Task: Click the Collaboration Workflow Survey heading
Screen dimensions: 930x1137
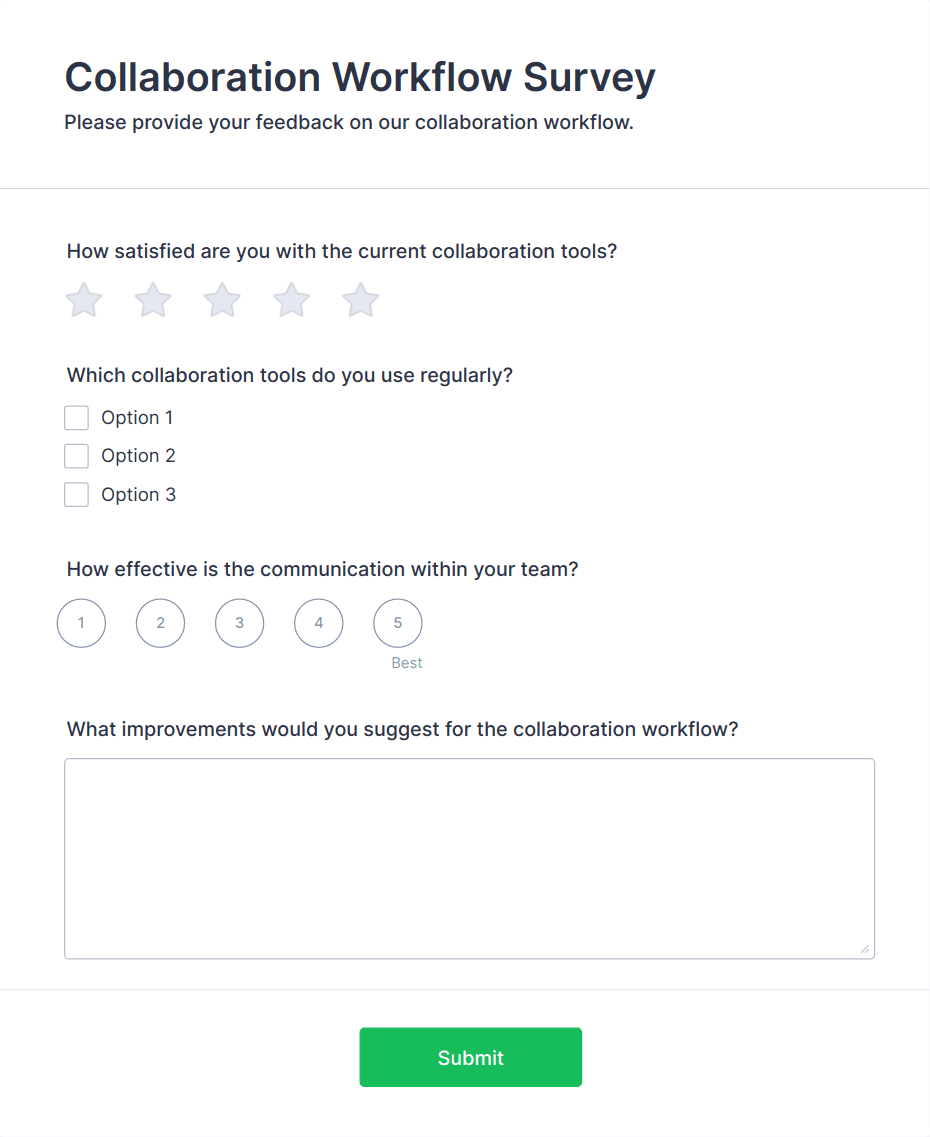Action: [359, 77]
